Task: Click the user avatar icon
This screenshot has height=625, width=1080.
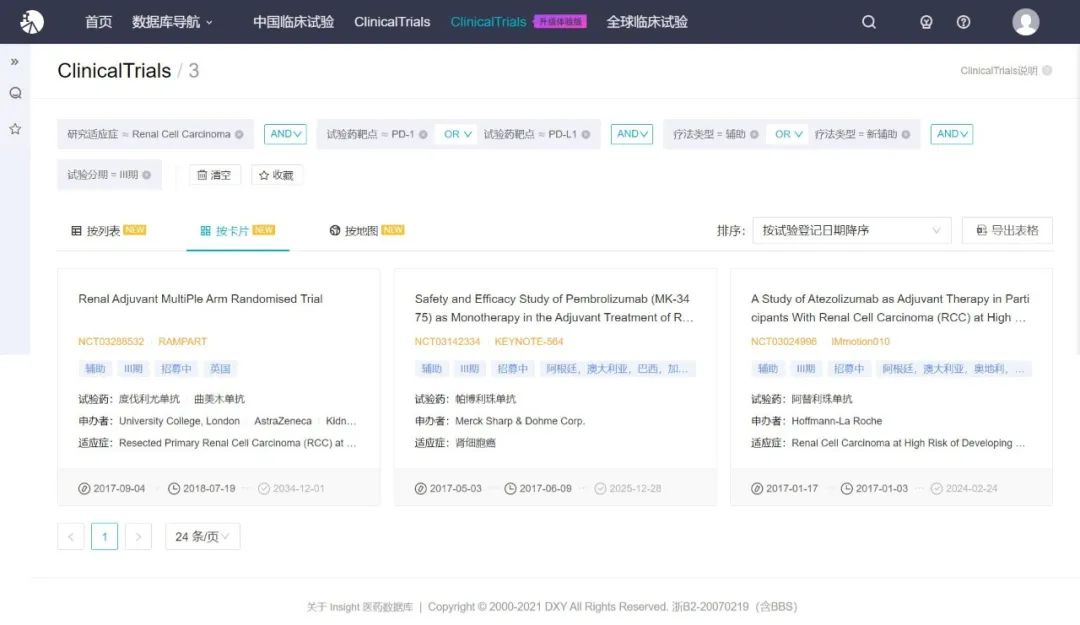Action: coord(1025,22)
